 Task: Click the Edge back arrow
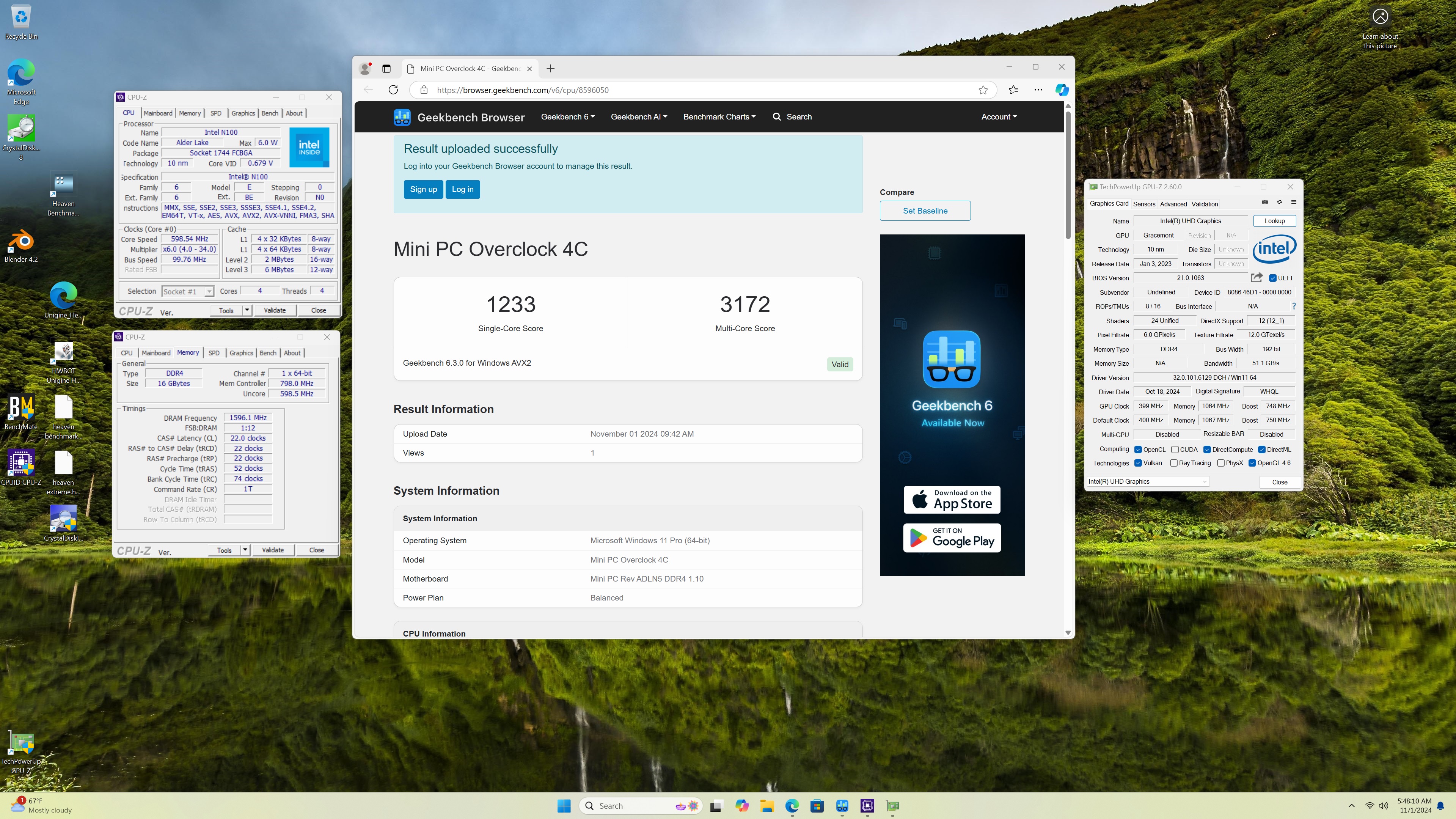tap(368, 90)
